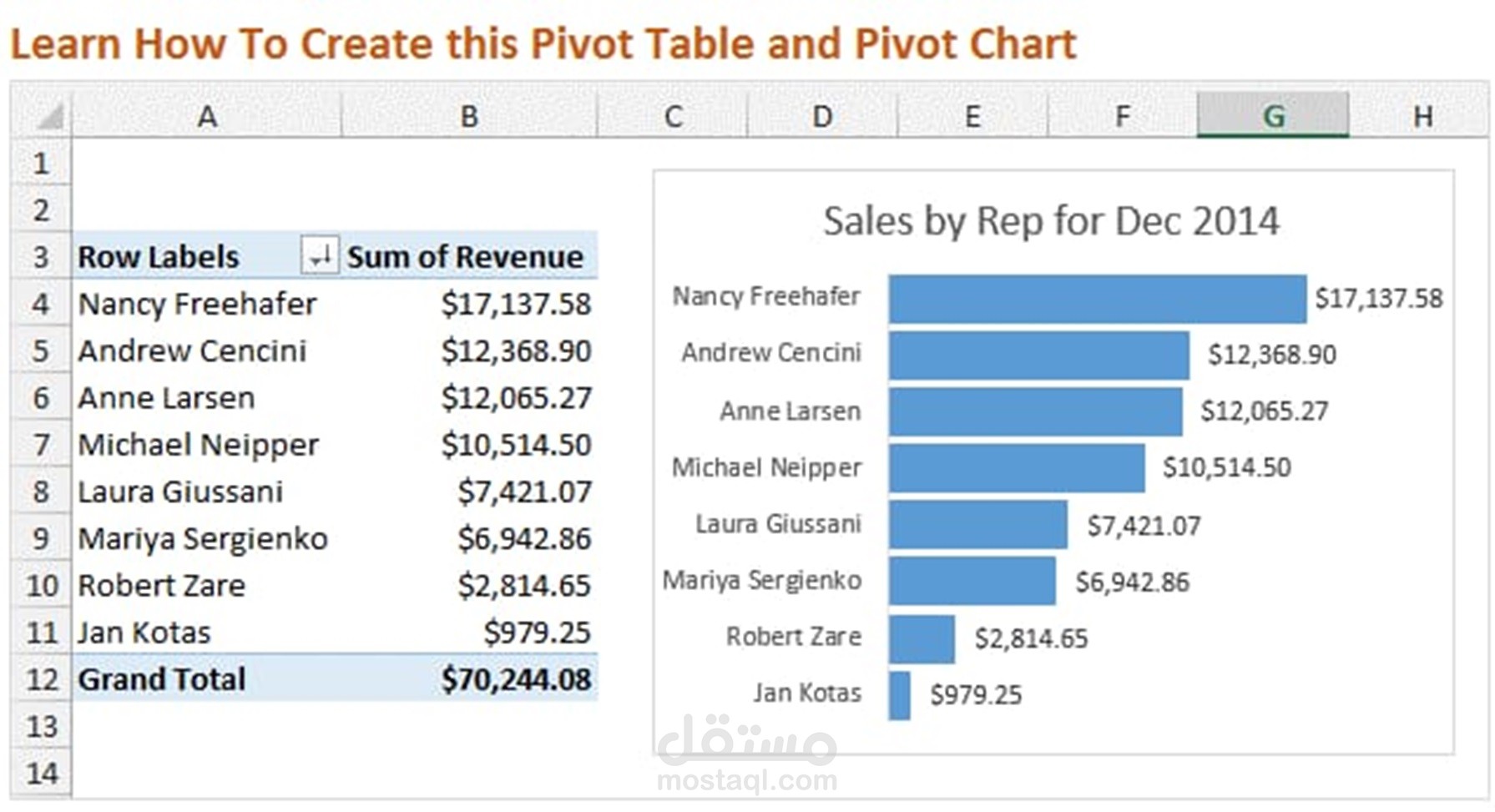
Task: Click the $979.25 revenue table cell
Action: click(537, 633)
